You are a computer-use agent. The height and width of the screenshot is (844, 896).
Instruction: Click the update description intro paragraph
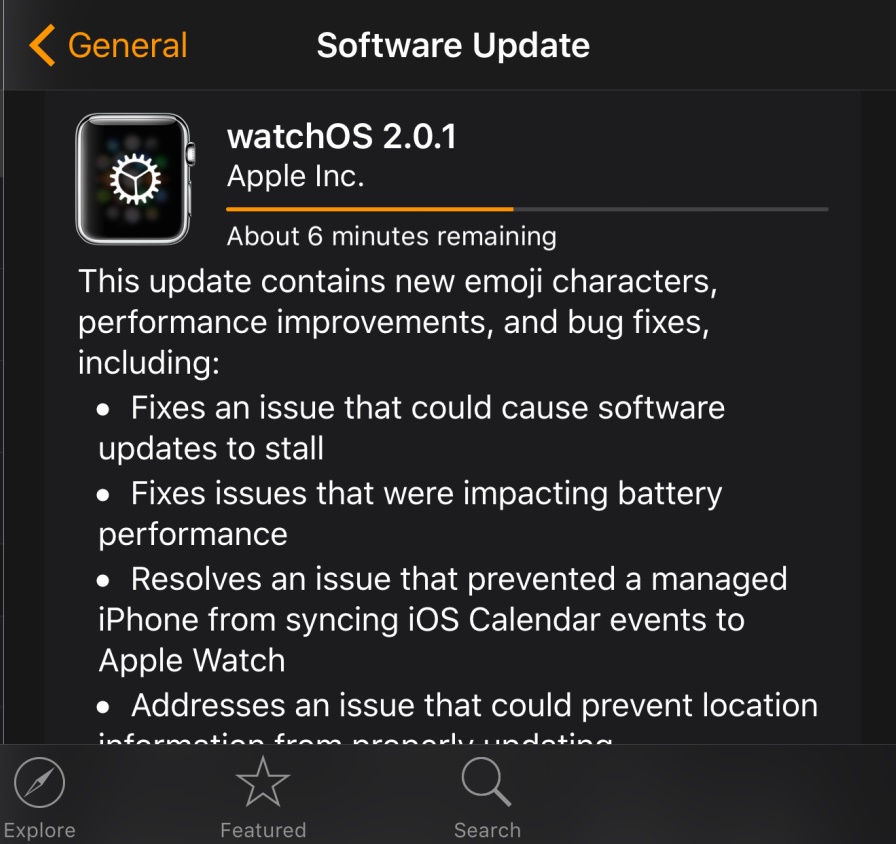398,322
